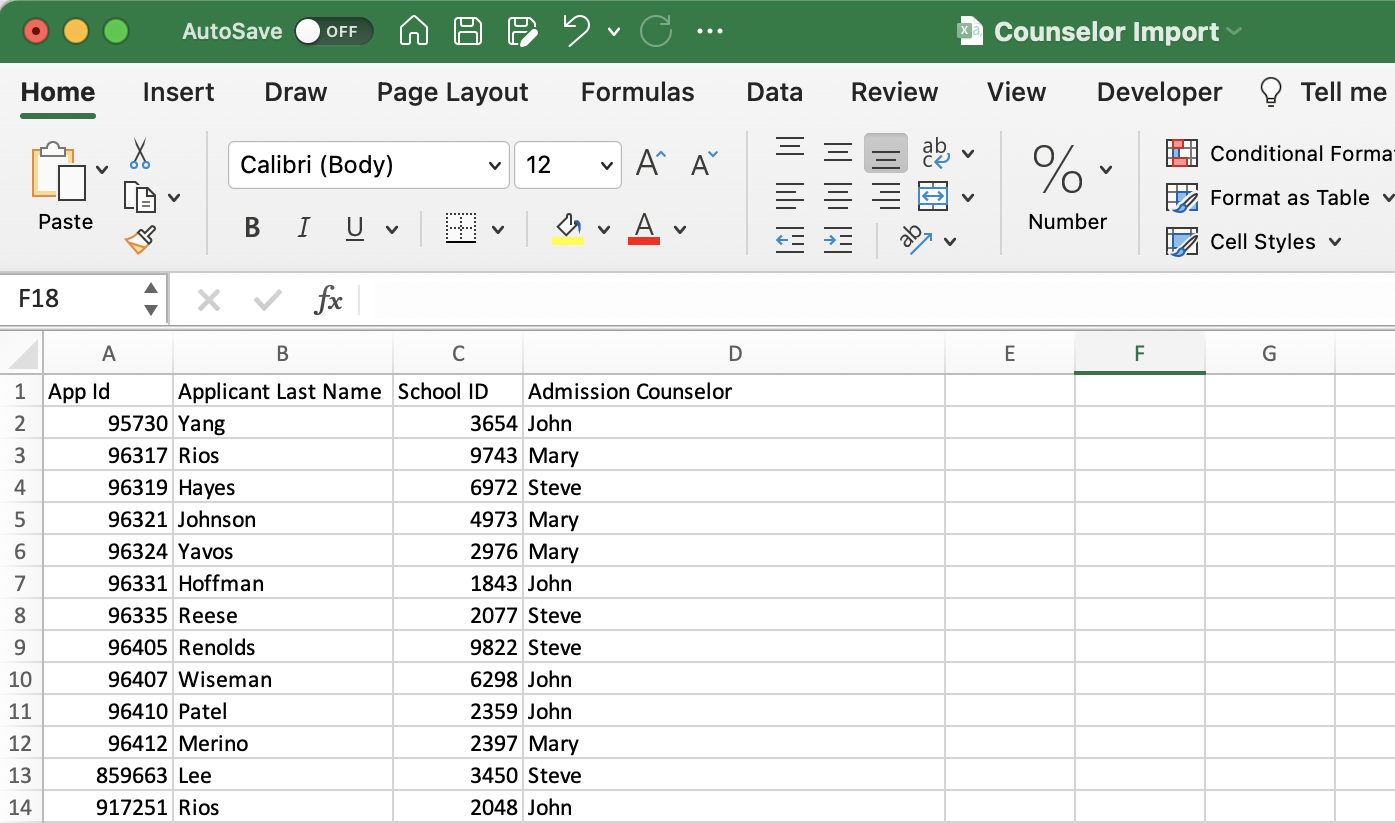Open the Page Layout tab
This screenshot has height=823, width=1395.
coord(452,92)
